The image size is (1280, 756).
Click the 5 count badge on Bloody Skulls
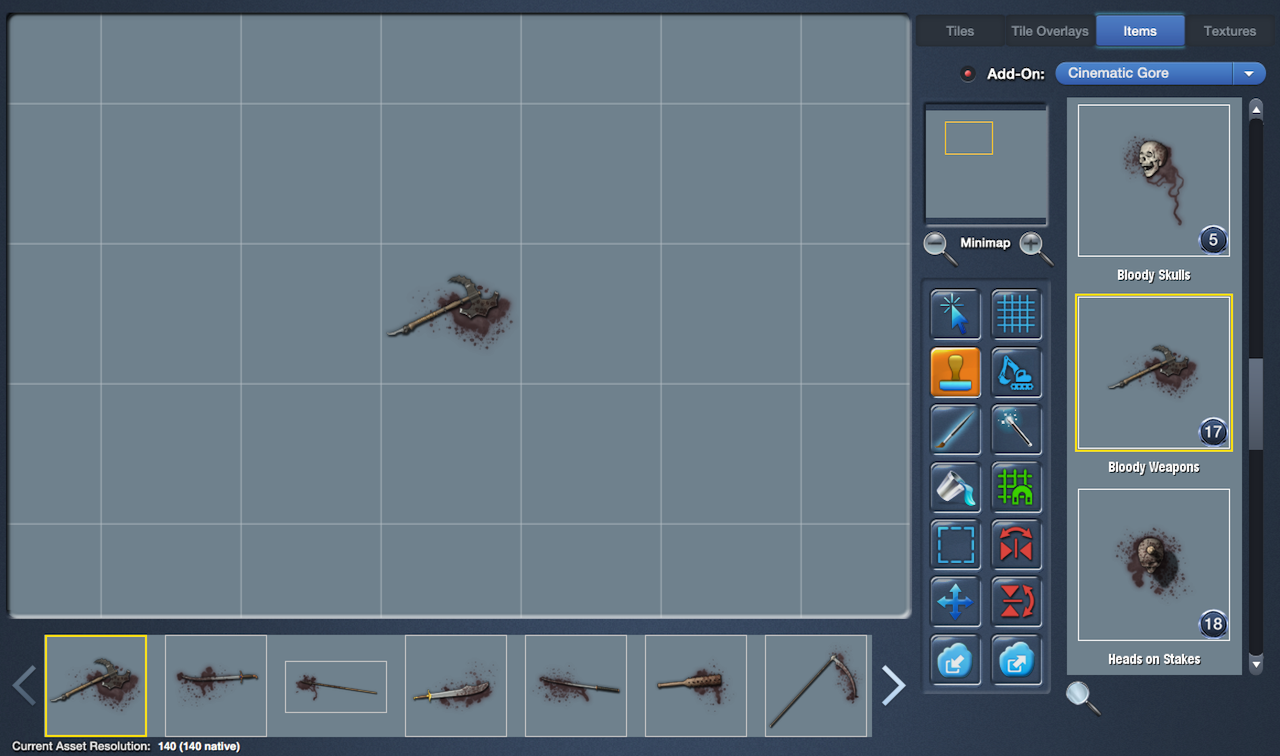(1213, 240)
